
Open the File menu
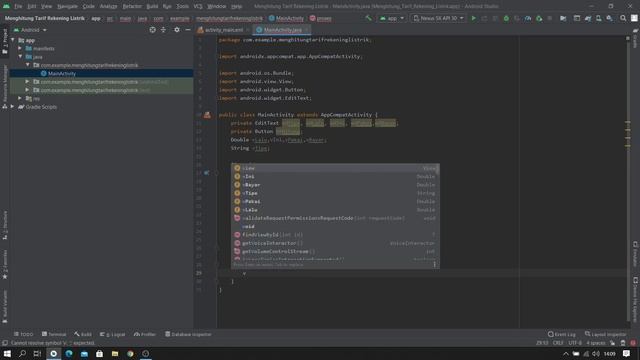[18, 6]
